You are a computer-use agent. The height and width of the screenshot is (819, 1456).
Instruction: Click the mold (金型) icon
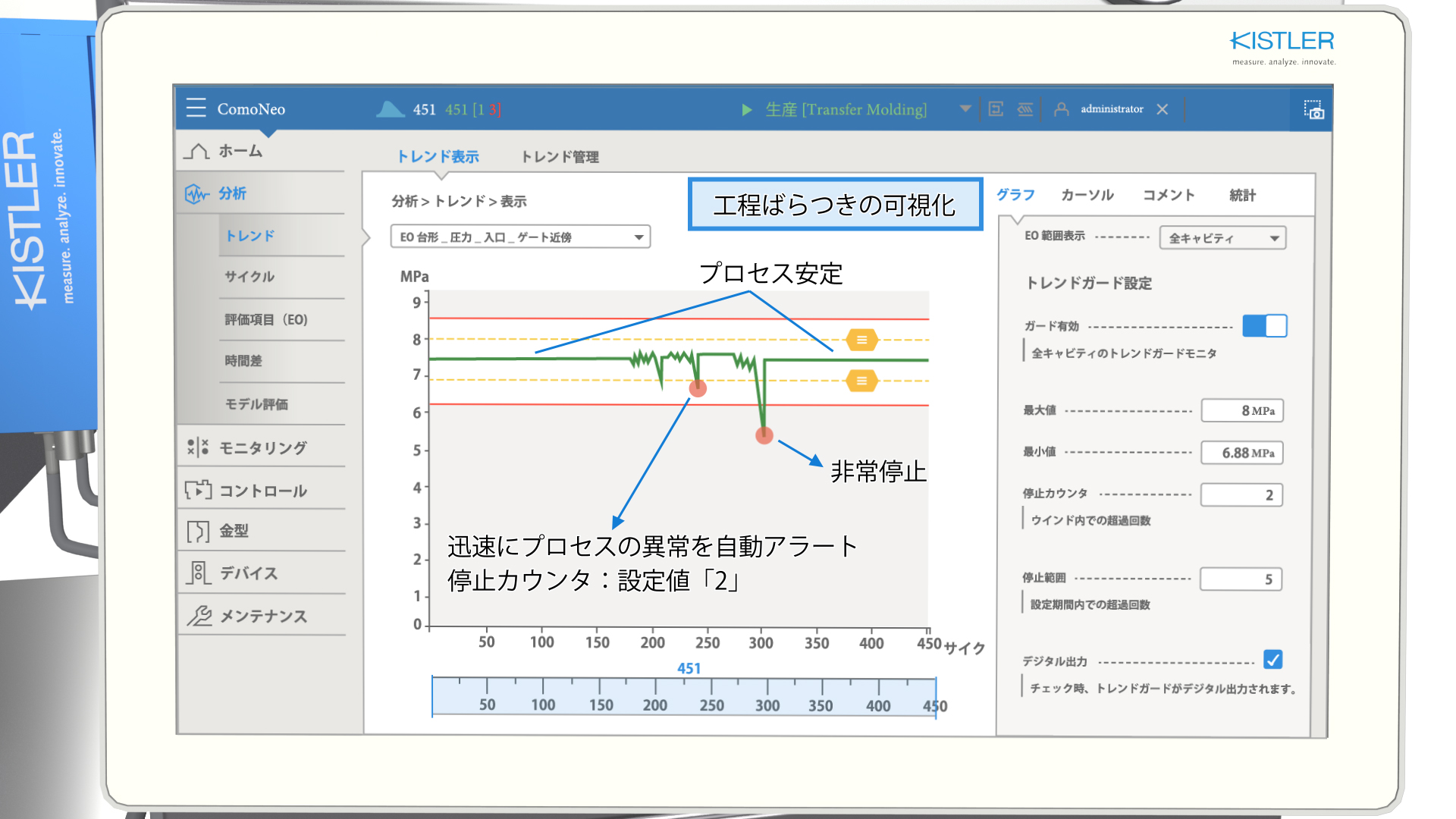[197, 531]
